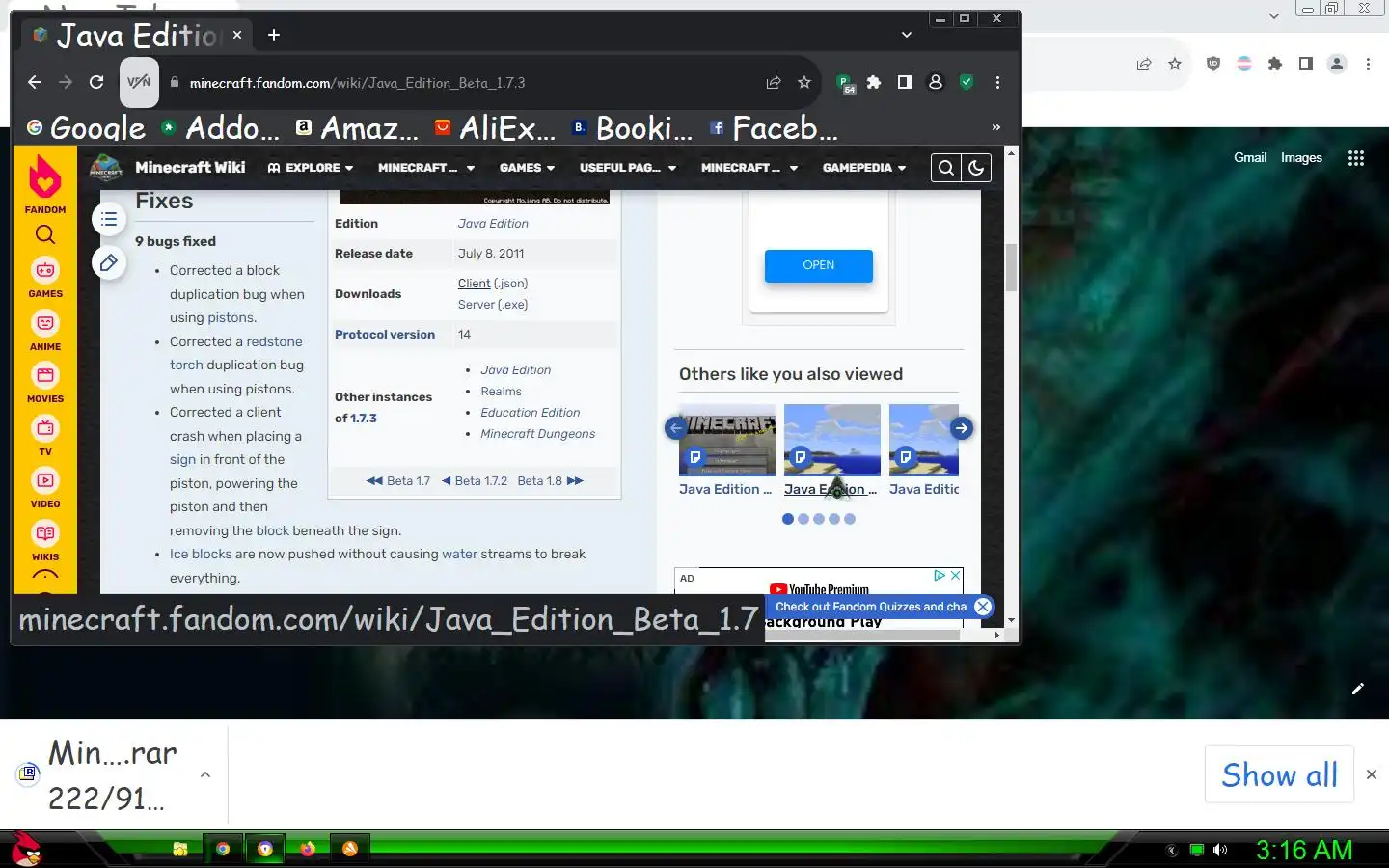Show more bookmarks with double chevron
This screenshot has height=868, width=1389.
coord(996,127)
